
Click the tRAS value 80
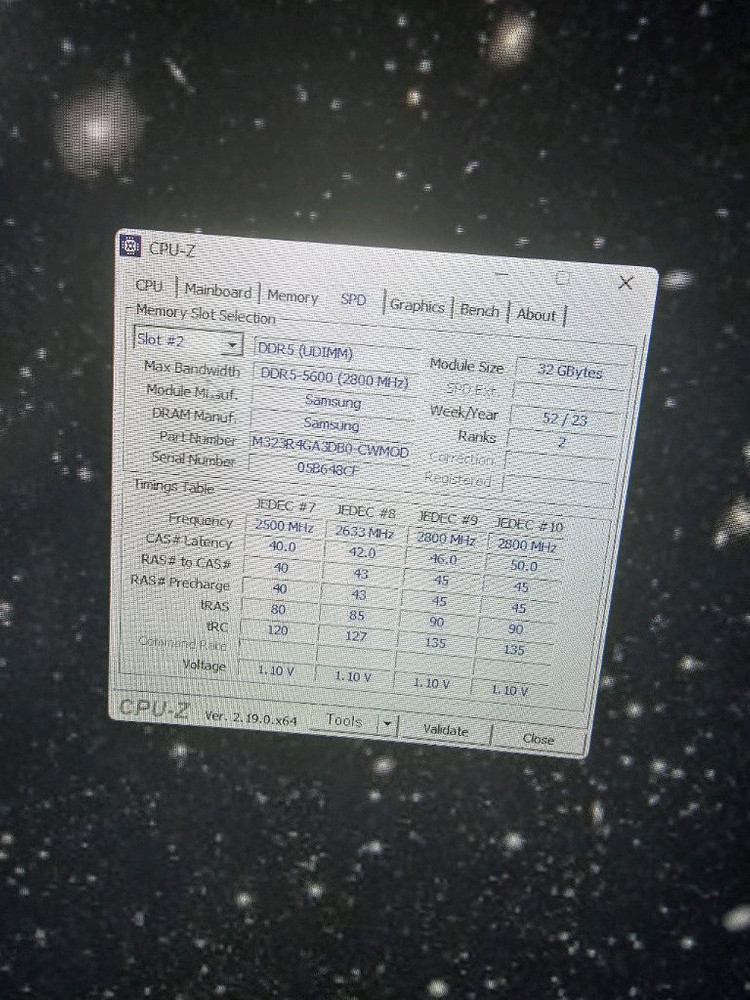(278, 609)
